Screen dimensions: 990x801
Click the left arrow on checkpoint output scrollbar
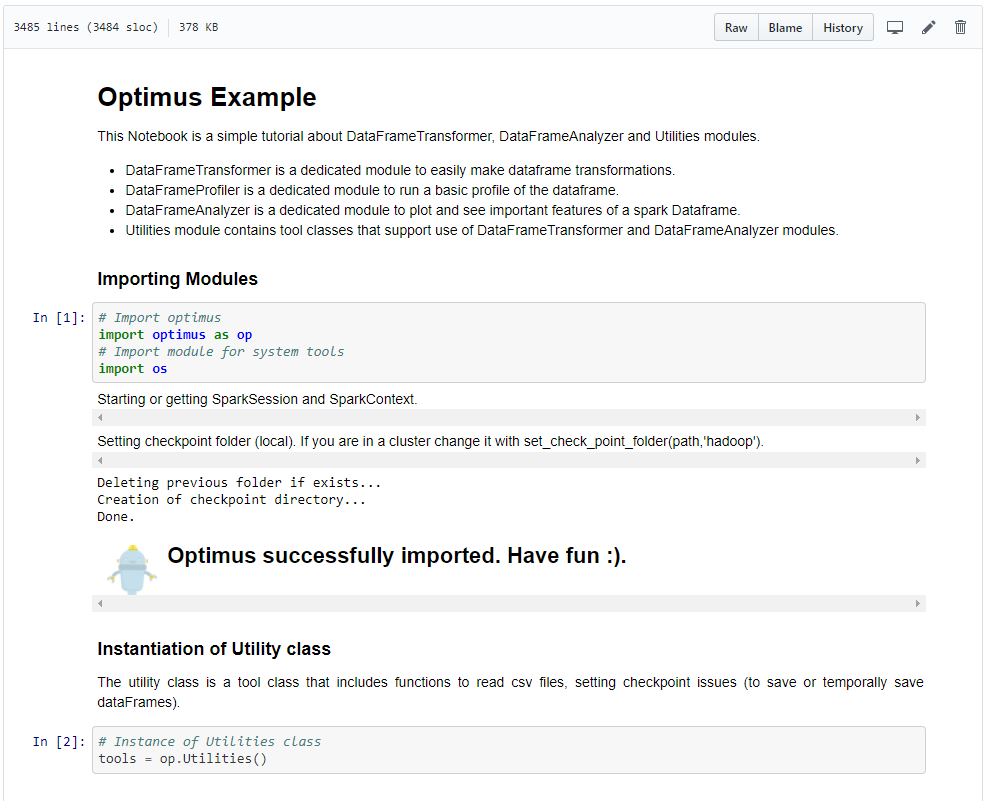(x=100, y=459)
